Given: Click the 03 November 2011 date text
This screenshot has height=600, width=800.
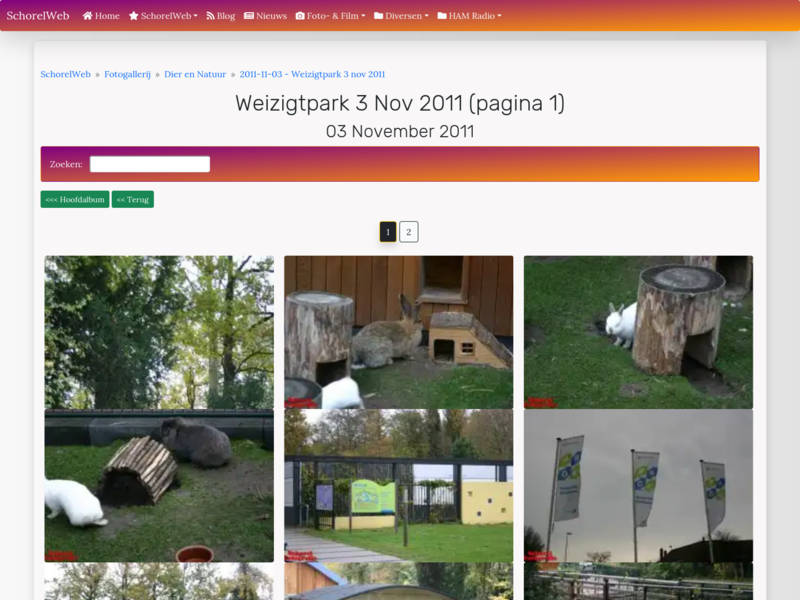Looking at the screenshot, I should click(x=400, y=132).
